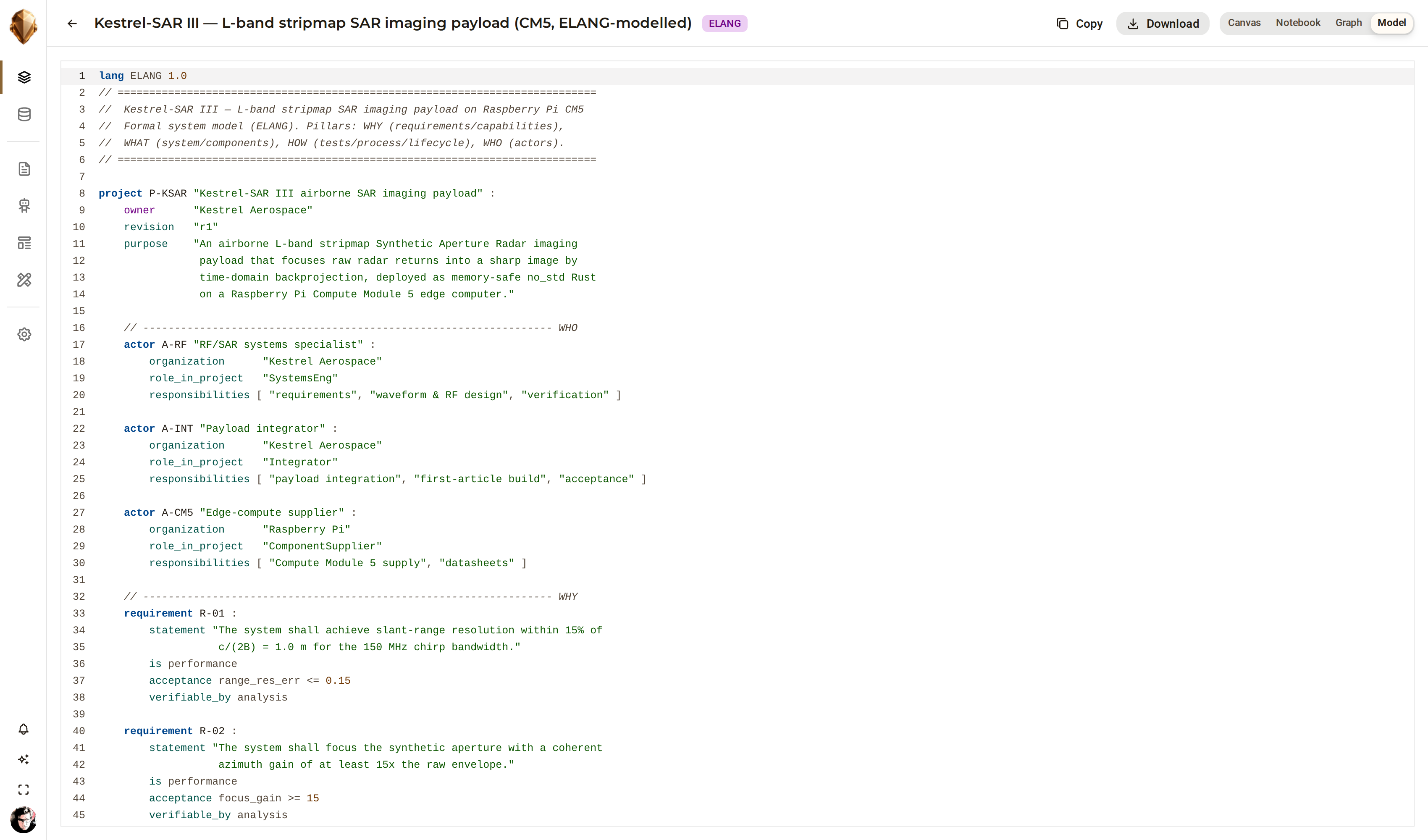Click responsibilities line with "datasheets"
The width and height of the screenshot is (1428, 840).
tap(338, 563)
